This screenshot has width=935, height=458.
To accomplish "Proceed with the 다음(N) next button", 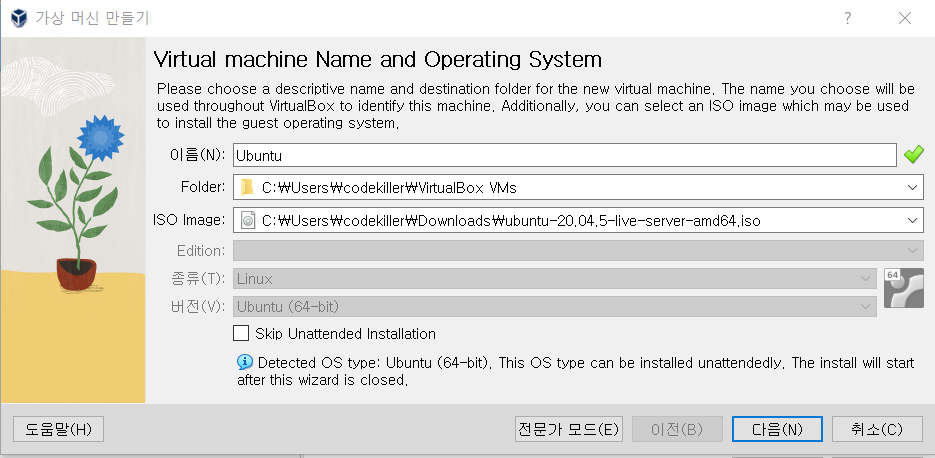I will click(778, 429).
